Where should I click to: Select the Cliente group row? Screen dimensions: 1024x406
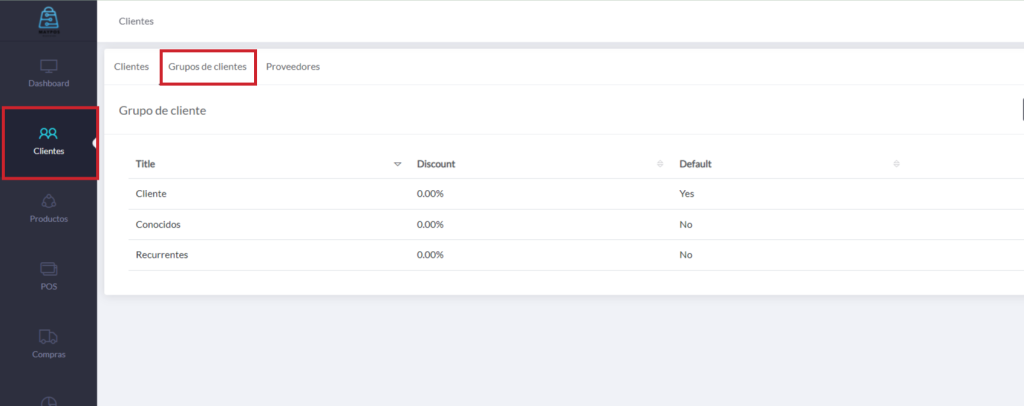coord(151,194)
